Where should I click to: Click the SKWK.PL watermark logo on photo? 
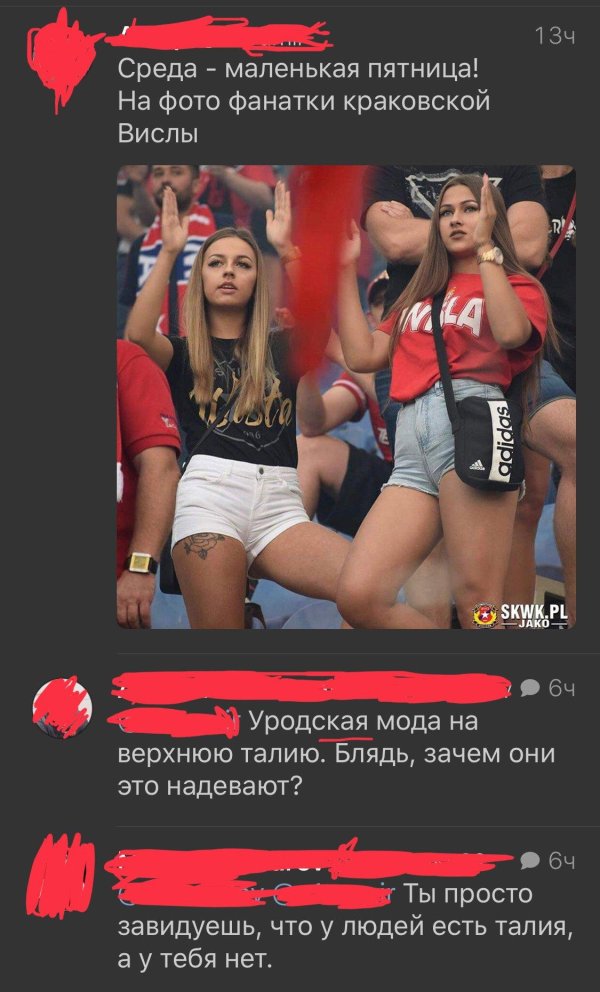520,614
